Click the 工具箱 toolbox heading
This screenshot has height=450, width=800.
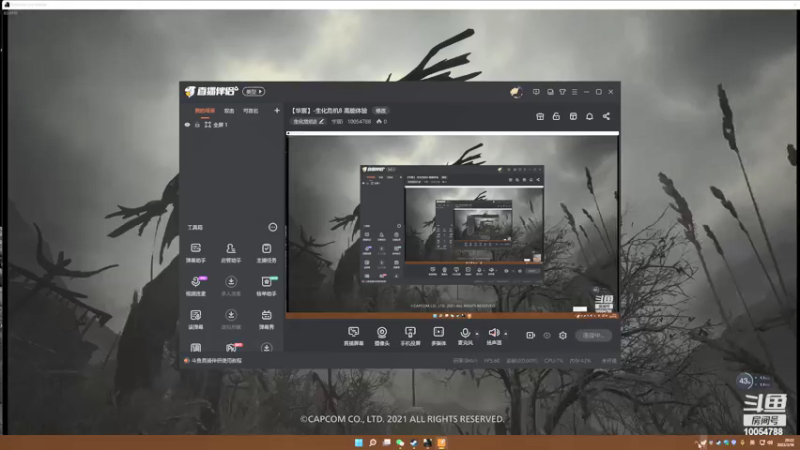(195, 227)
